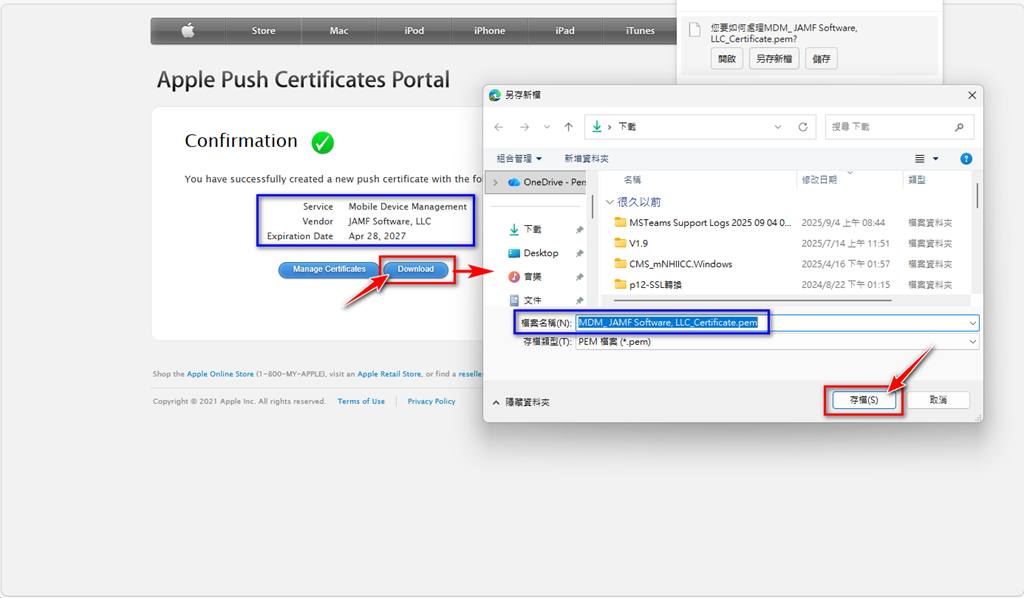Sort files by 修改日期 column header
1024x598 pixels.
pos(819,180)
